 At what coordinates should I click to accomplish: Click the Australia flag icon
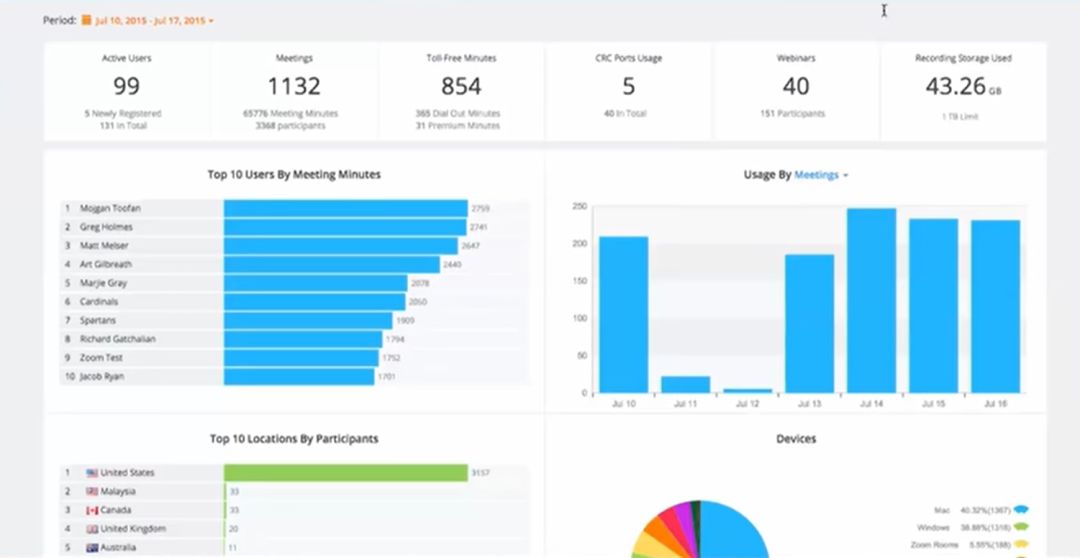[92, 548]
